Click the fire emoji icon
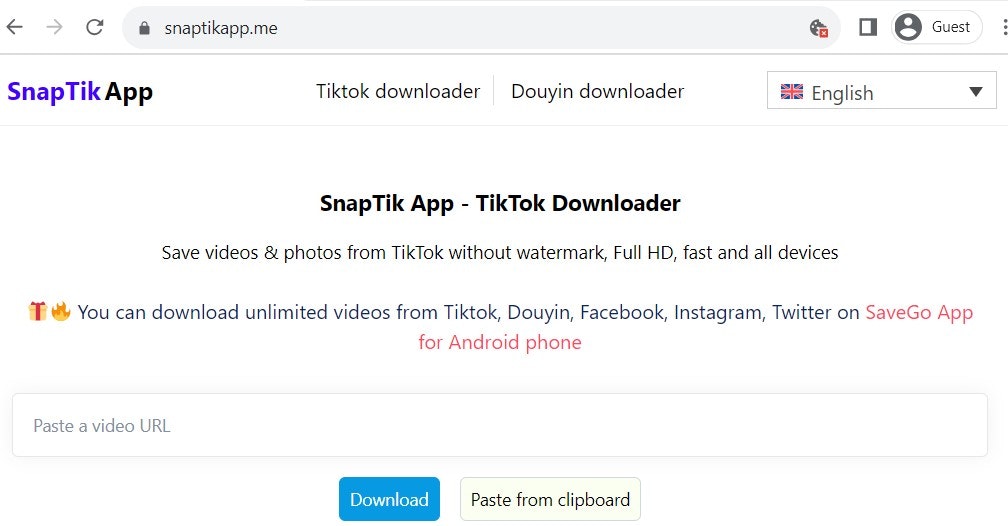 click(60, 312)
